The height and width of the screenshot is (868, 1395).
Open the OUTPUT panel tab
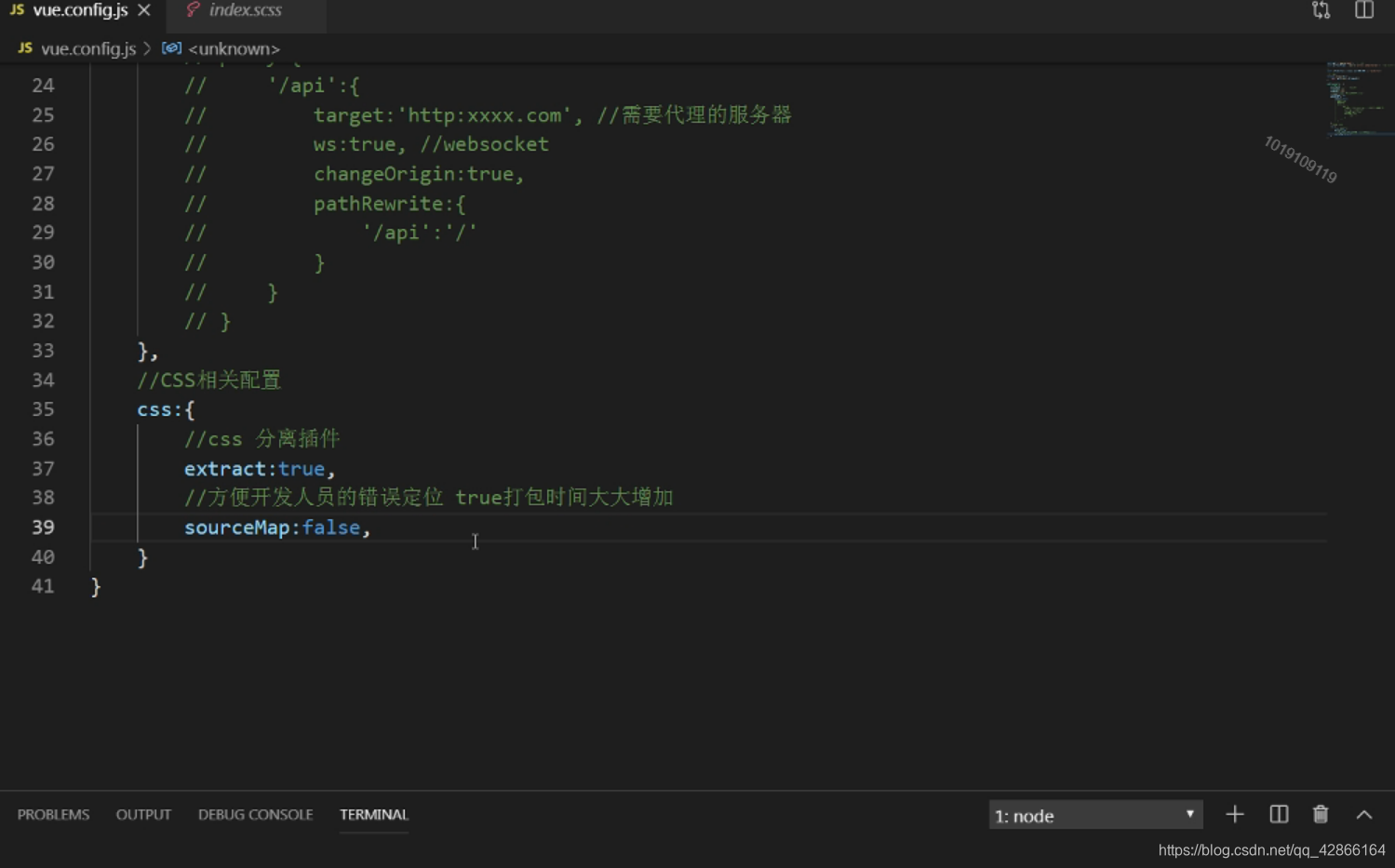(x=143, y=814)
